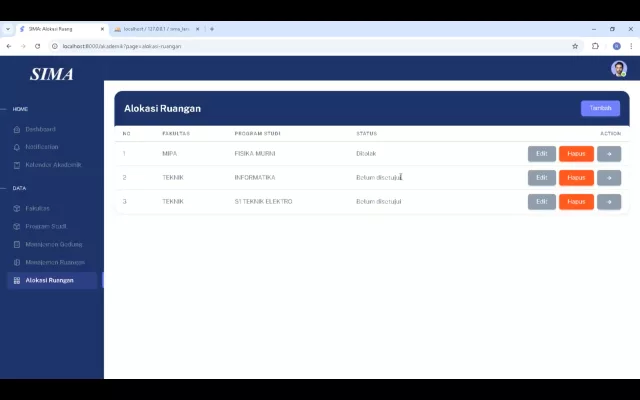The image size is (640, 400).
Task: Click the Program Studi cube icon
Action: [x=17, y=227]
